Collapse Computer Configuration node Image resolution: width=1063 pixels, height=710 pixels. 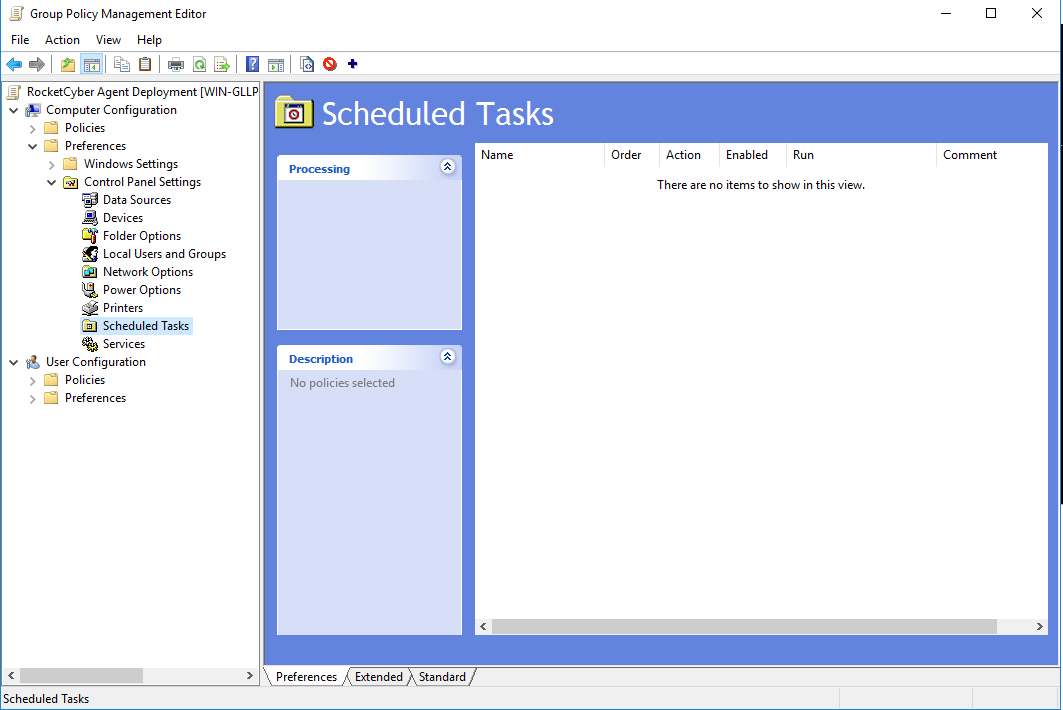[14, 110]
